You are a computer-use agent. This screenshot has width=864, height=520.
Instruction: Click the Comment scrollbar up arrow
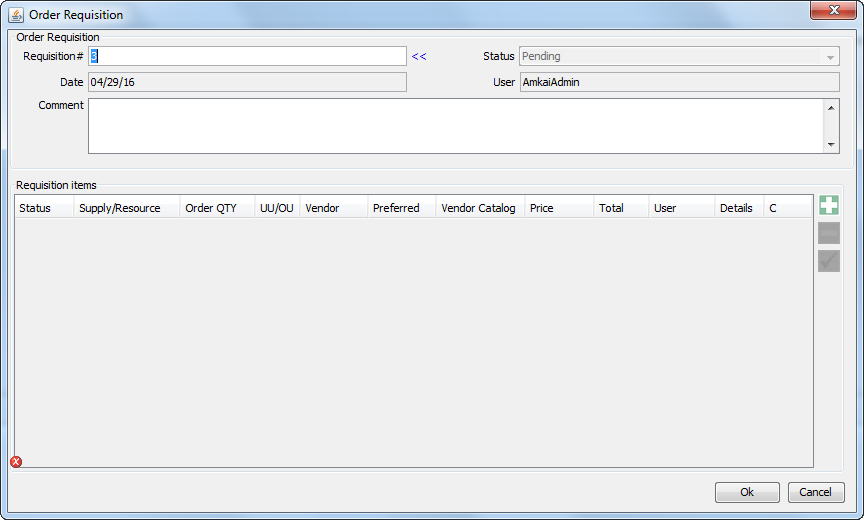(831, 107)
